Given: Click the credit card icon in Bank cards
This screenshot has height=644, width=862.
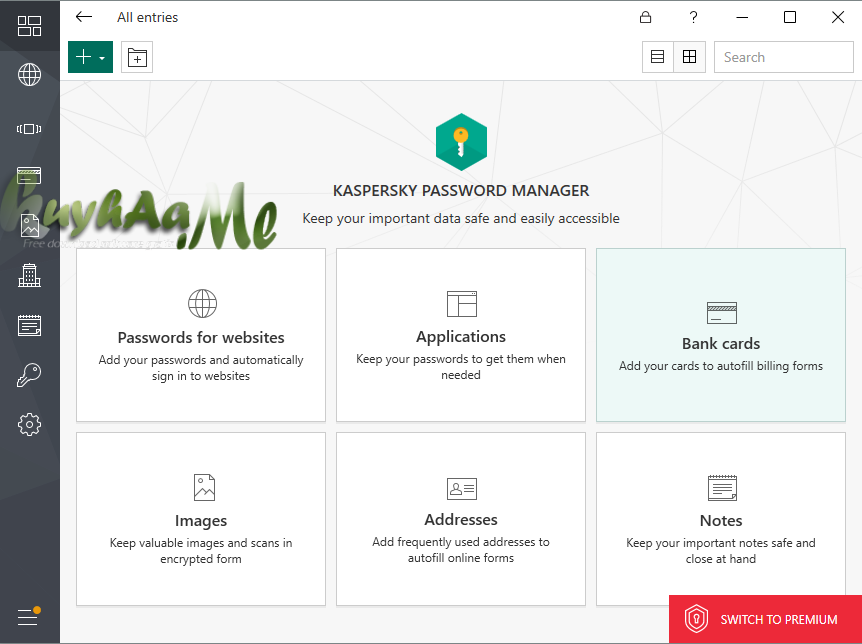Looking at the screenshot, I should [x=721, y=313].
